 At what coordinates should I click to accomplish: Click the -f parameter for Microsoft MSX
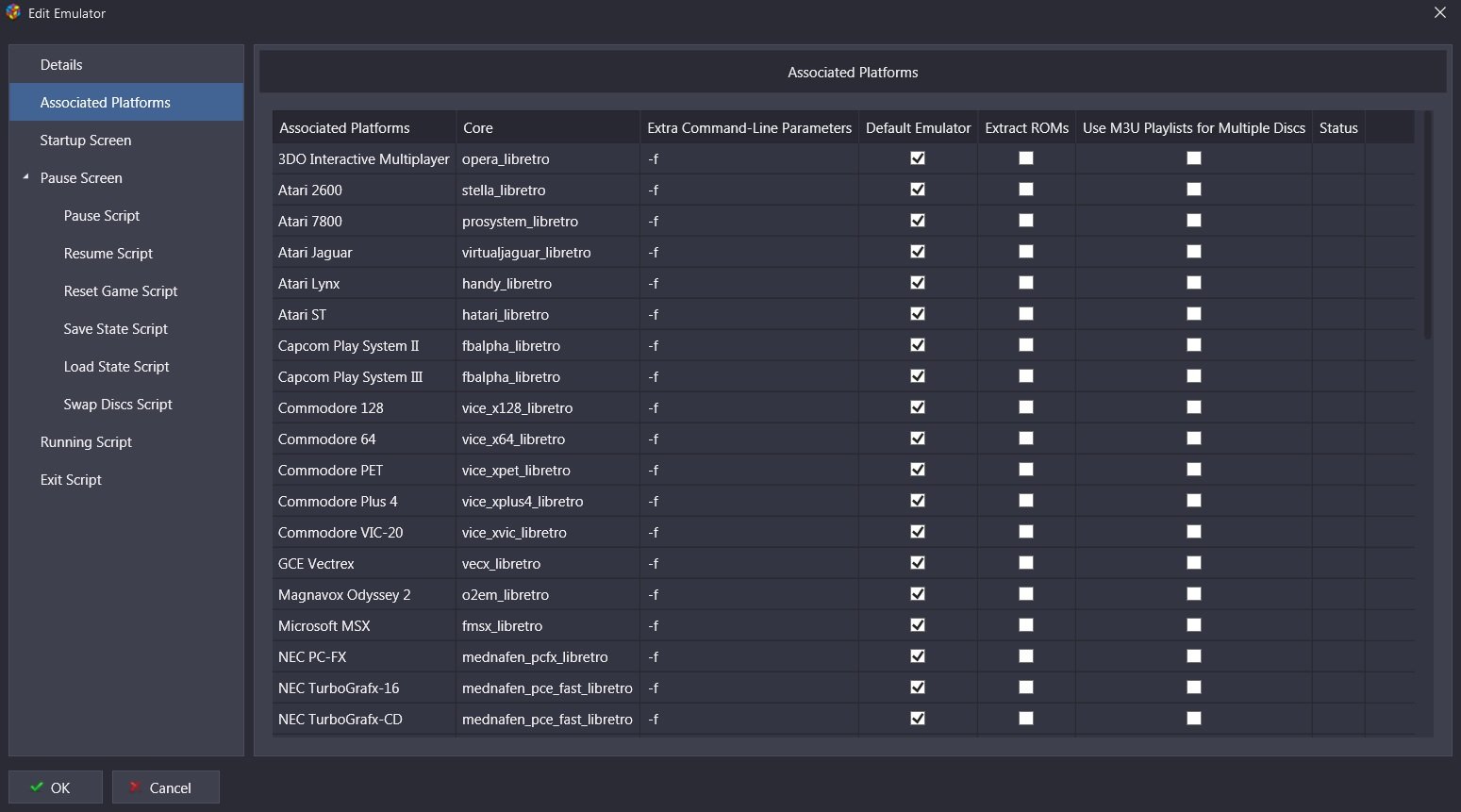(x=750, y=625)
